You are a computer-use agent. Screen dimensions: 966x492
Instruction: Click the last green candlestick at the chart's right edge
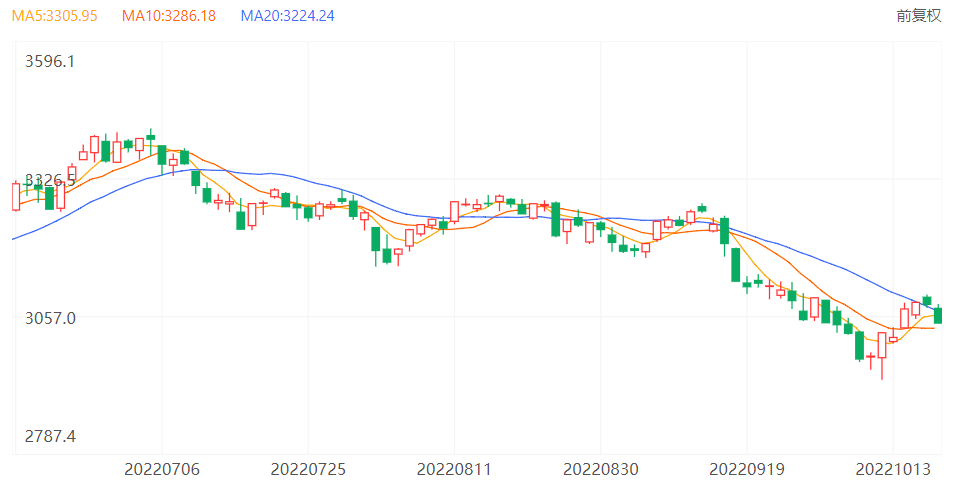point(938,315)
